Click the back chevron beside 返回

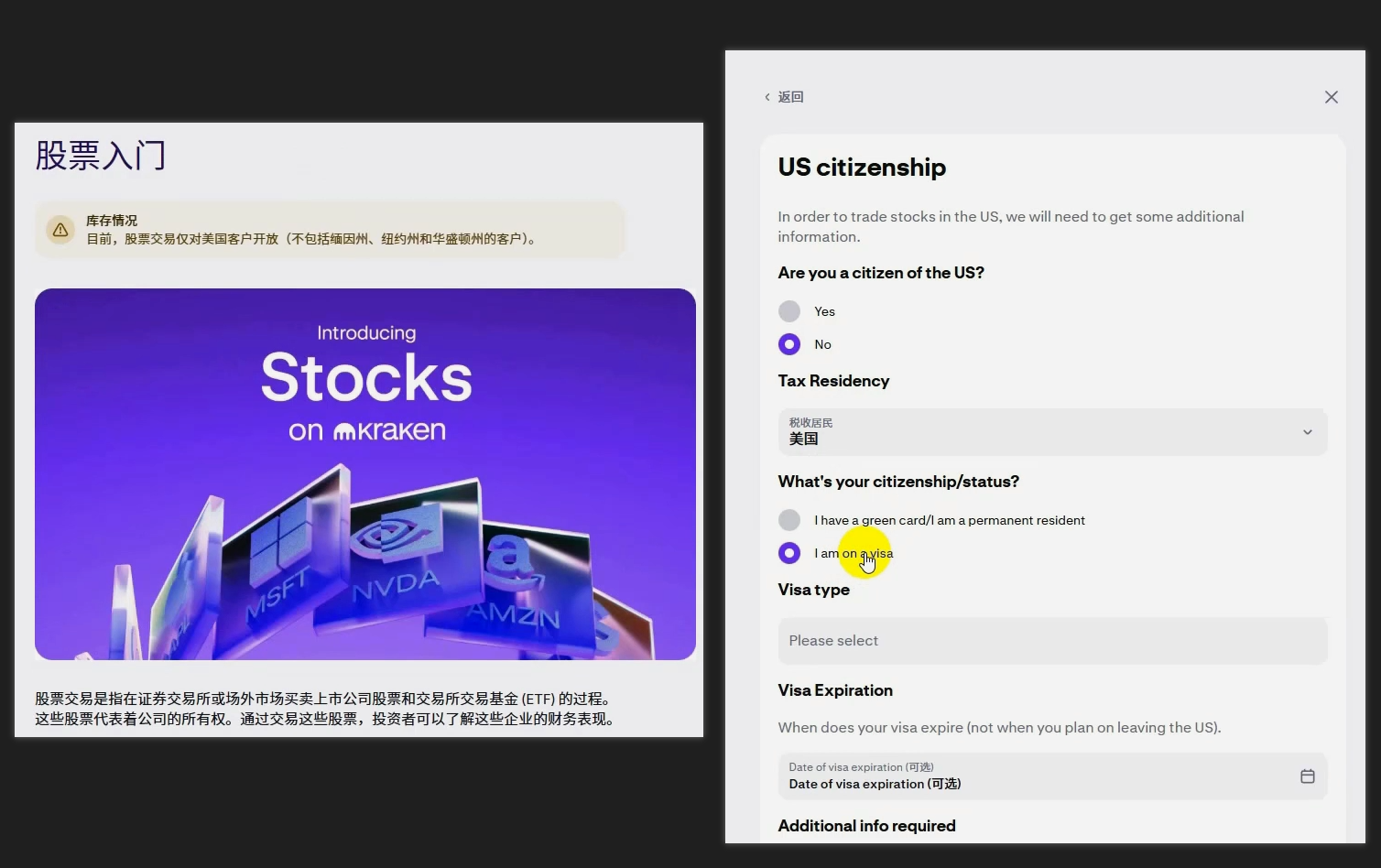point(767,97)
